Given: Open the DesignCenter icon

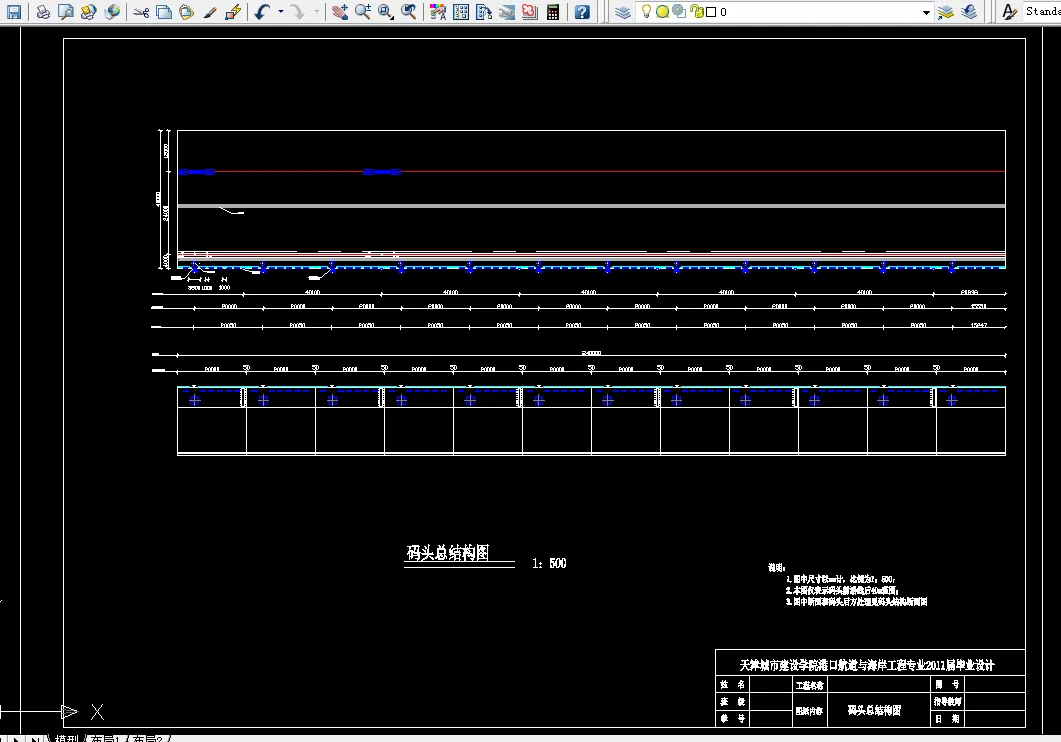Looking at the screenshot, I should pyautogui.click(x=461, y=11).
